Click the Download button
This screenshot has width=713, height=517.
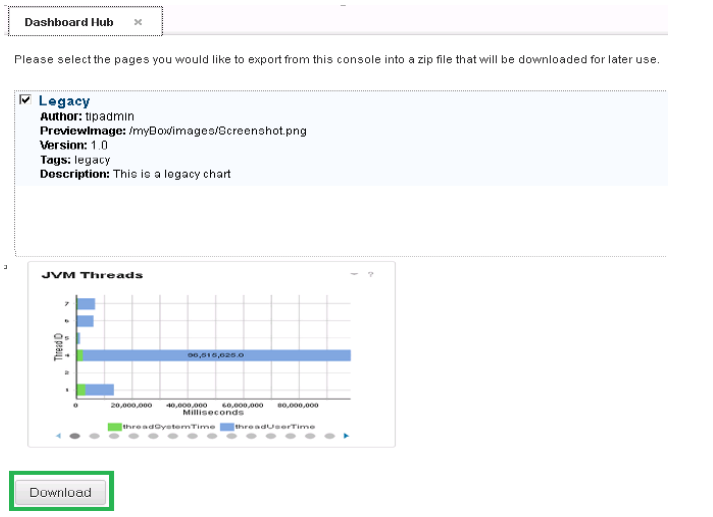[x=60, y=492]
